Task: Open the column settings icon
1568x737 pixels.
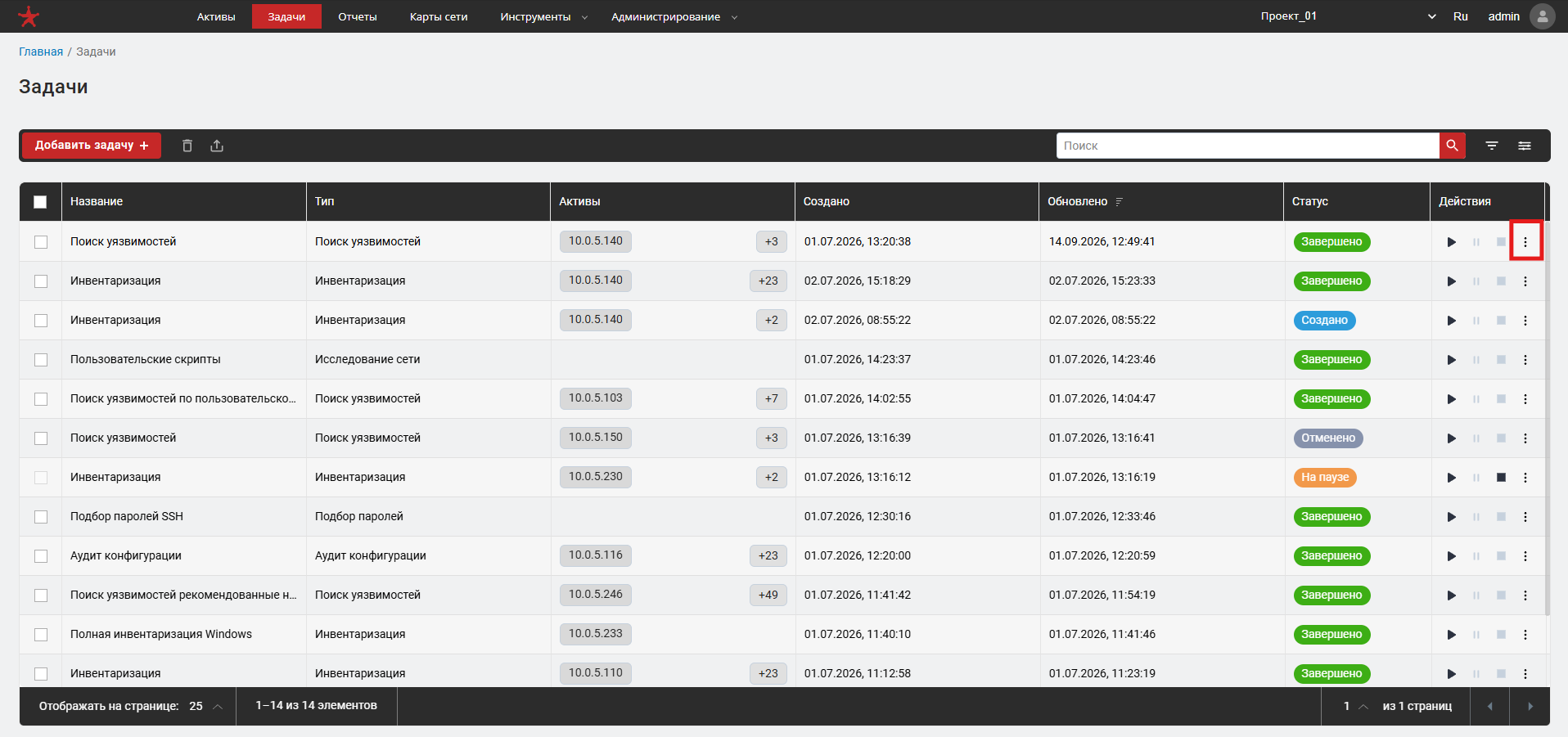Action: click(x=1525, y=146)
